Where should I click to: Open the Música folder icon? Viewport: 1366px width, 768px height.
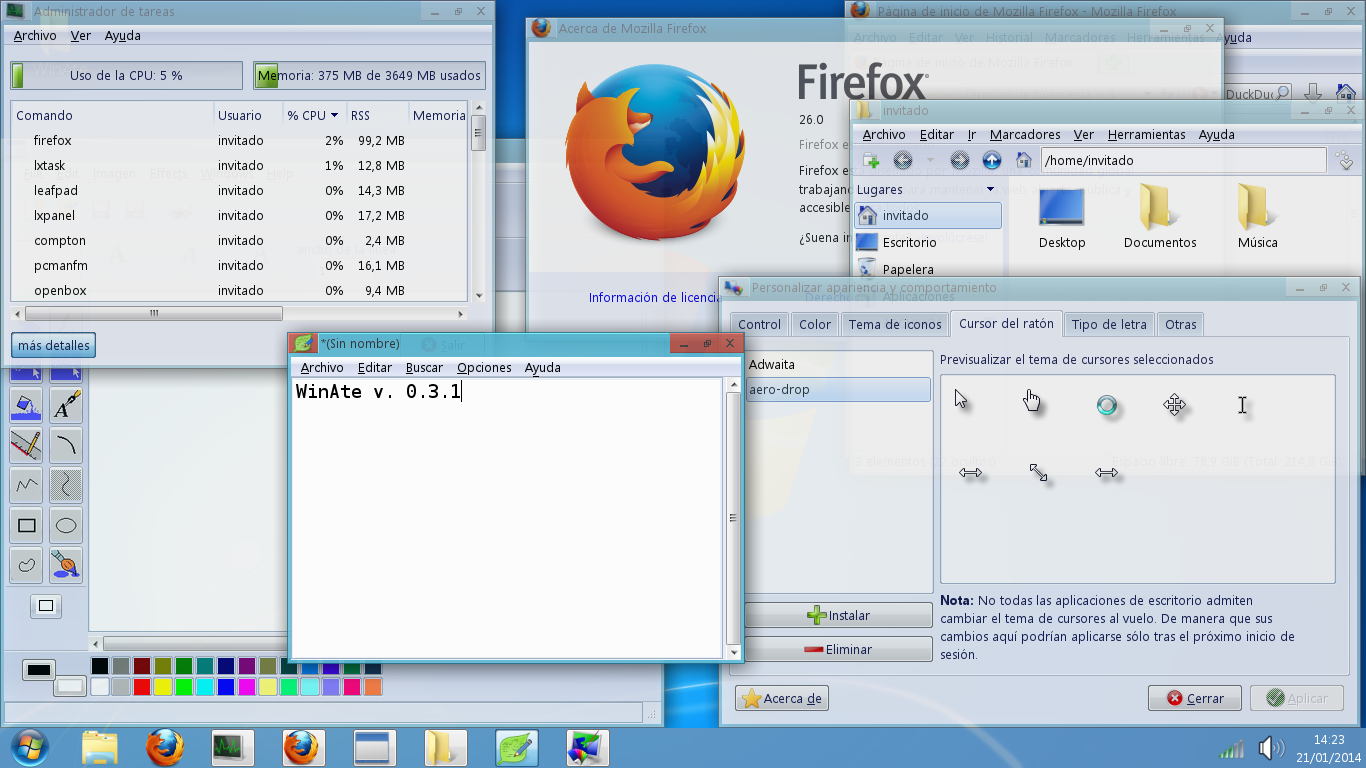[x=1257, y=216]
